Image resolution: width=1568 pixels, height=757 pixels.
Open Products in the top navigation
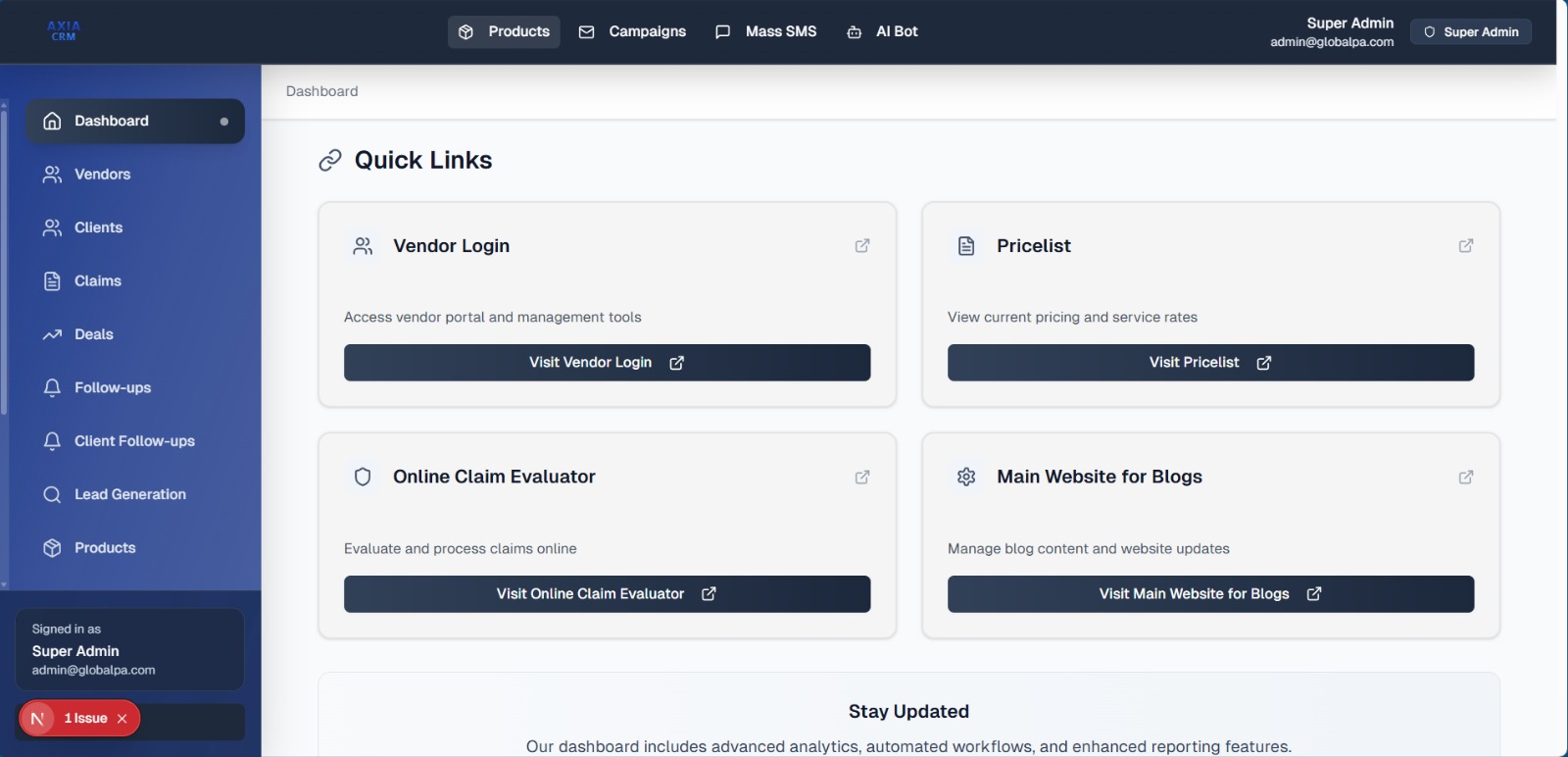(504, 32)
